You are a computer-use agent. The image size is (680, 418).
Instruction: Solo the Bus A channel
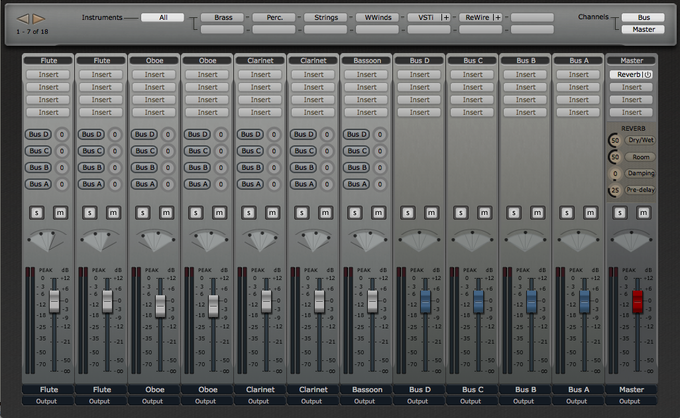point(567,212)
